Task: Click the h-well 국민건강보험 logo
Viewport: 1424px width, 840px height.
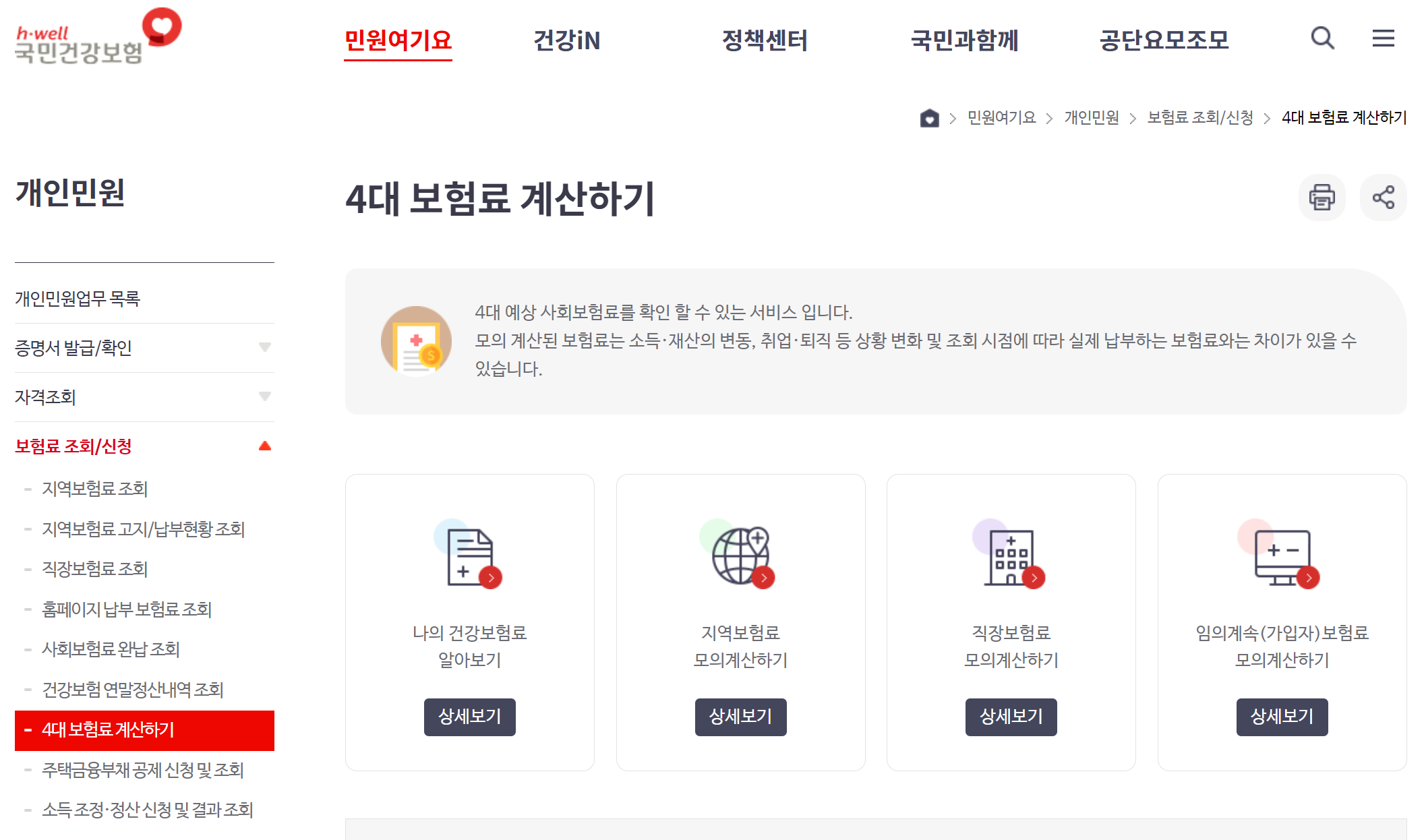Action: pyautogui.click(x=98, y=37)
